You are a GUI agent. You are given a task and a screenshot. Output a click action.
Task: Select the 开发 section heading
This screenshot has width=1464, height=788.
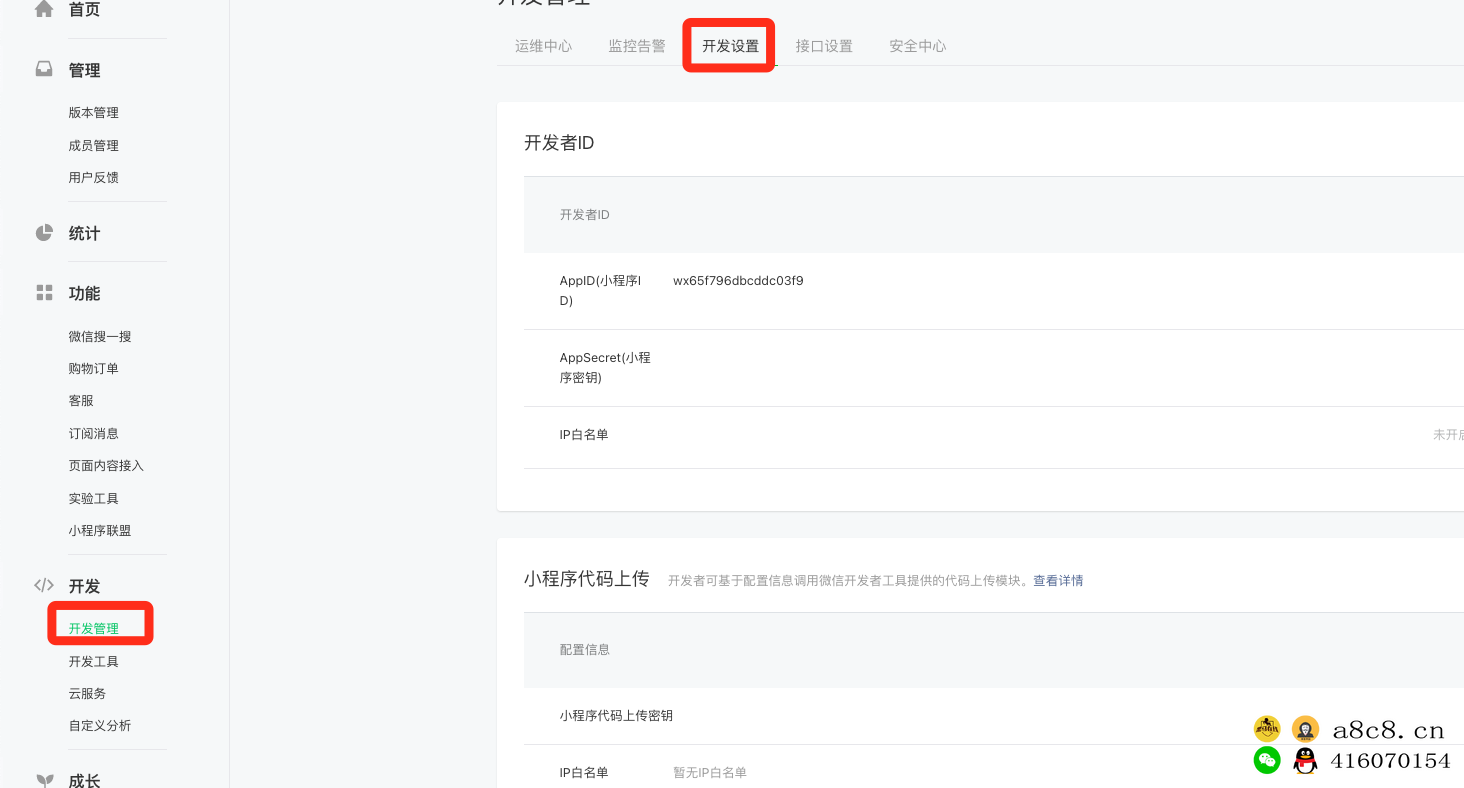[x=84, y=587]
